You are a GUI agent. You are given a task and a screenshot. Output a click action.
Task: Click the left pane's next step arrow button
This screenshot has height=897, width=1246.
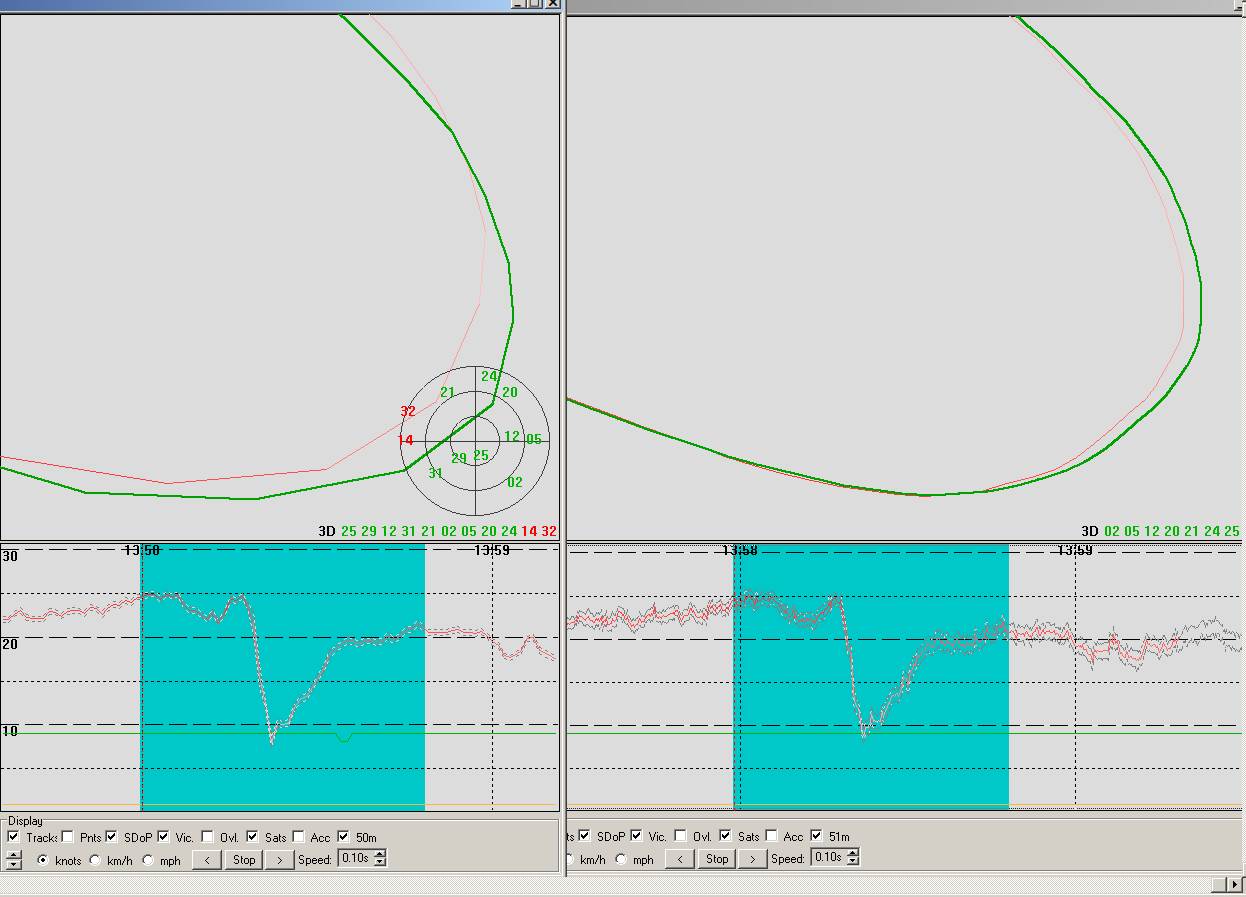click(279, 860)
